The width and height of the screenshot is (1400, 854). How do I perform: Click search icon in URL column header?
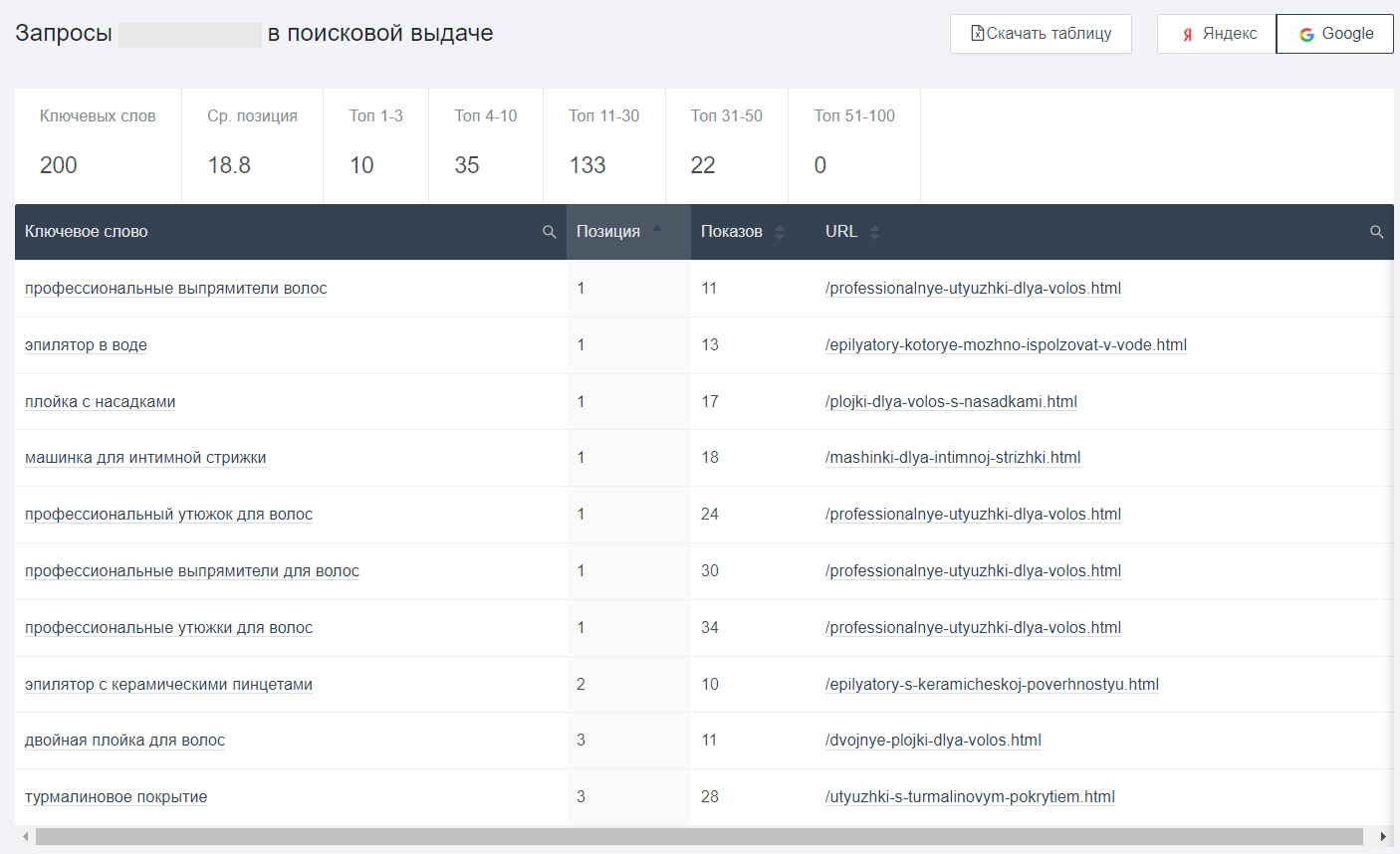(1377, 232)
